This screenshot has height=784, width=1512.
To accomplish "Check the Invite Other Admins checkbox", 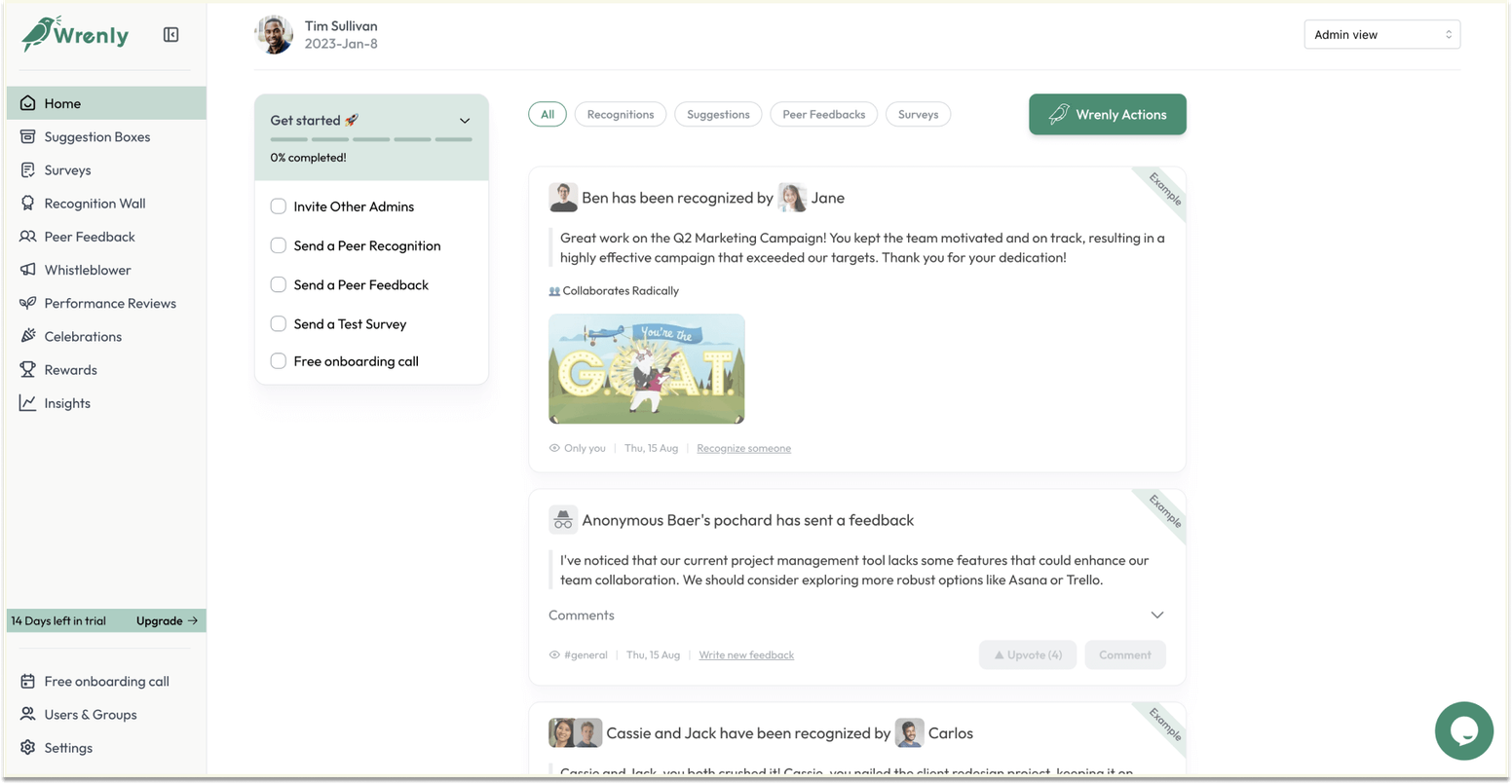I will point(279,206).
